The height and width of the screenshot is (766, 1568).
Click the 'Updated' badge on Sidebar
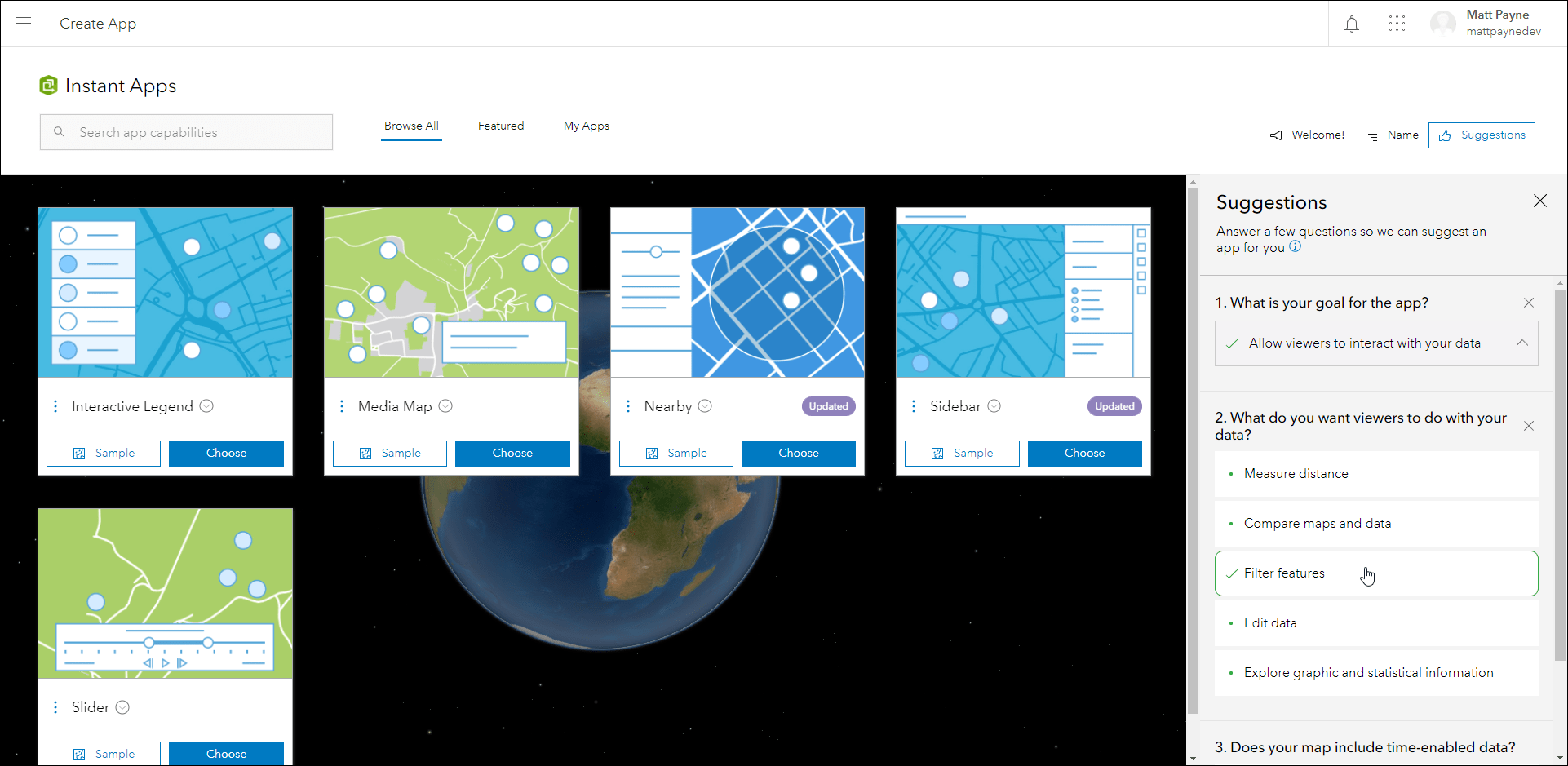[x=1114, y=406]
